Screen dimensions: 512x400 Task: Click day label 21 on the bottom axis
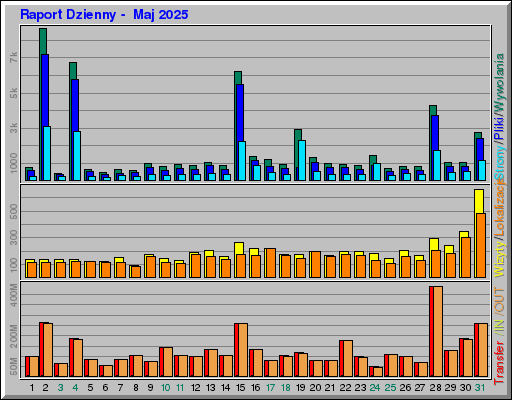pyautogui.click(x=330, y=388)
